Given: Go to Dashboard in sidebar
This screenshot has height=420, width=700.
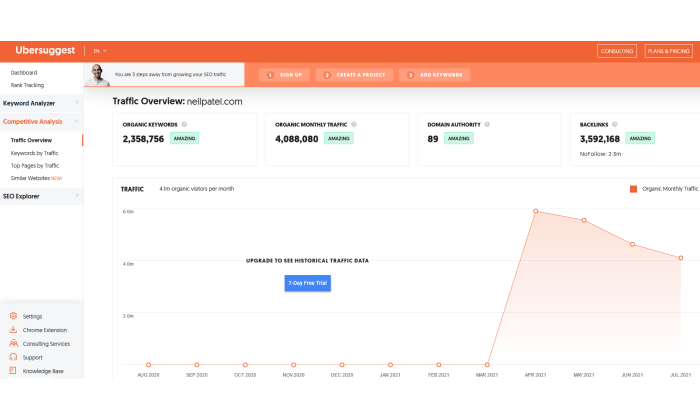Looking at the screenshot, I should (24, 72).
